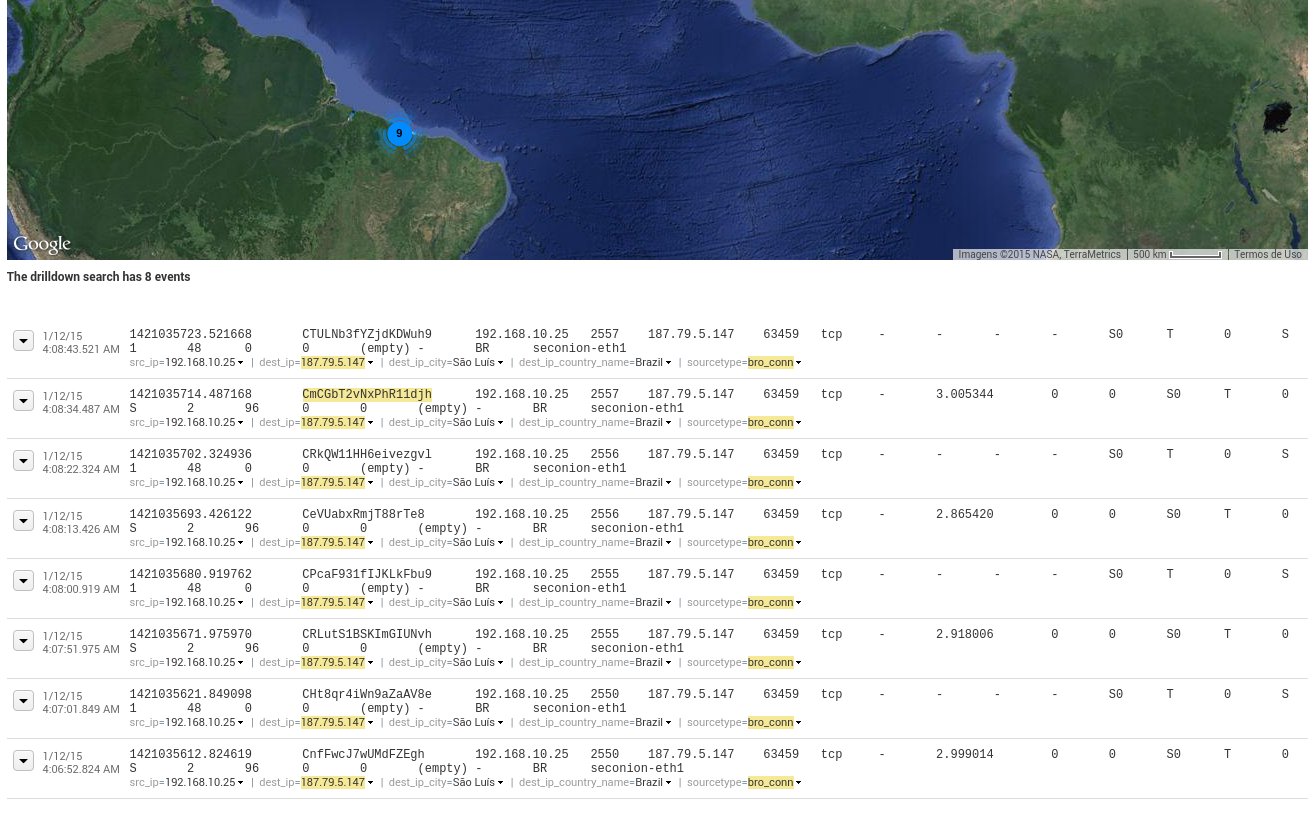Expand the event at 4:08:00.919 AM
The image size is (1314, 813).
click(x=23, y=581)
